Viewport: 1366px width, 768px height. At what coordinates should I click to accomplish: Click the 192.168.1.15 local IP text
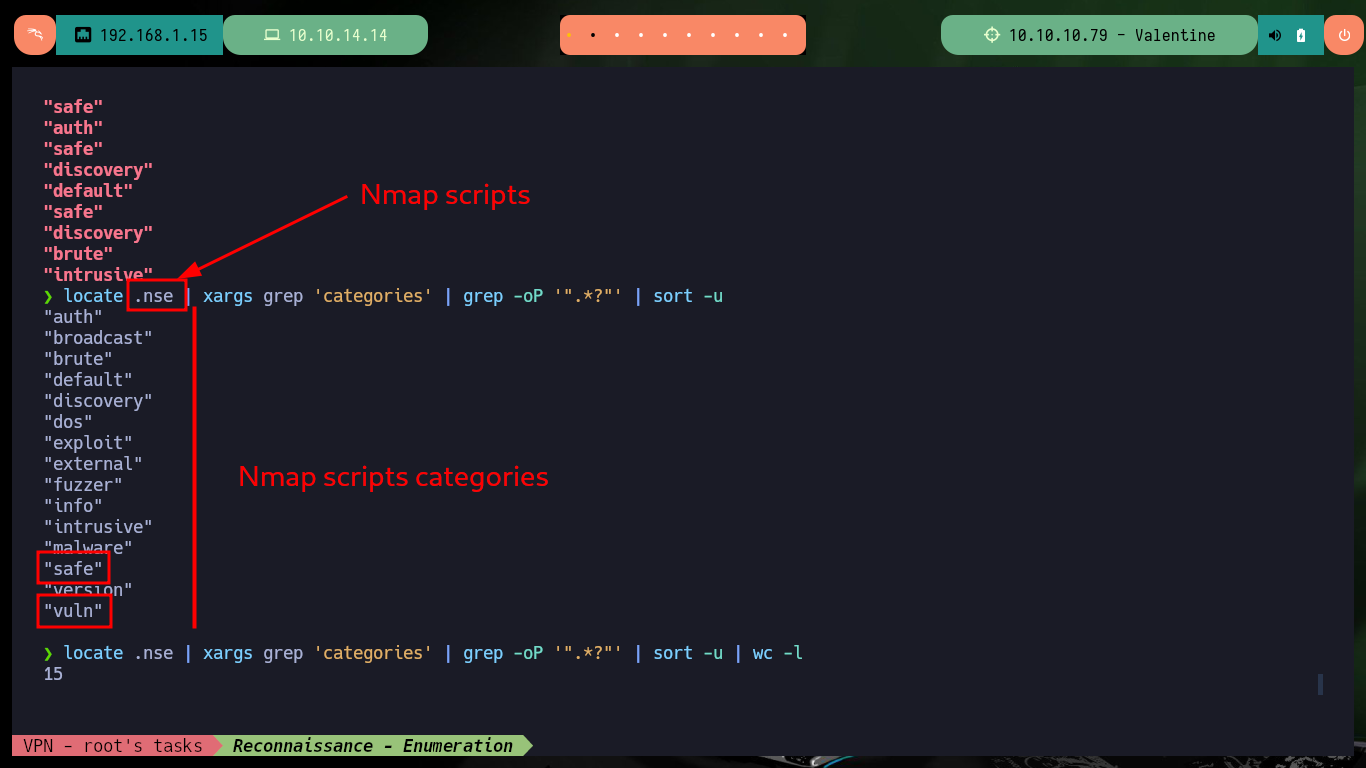(153, 35)
